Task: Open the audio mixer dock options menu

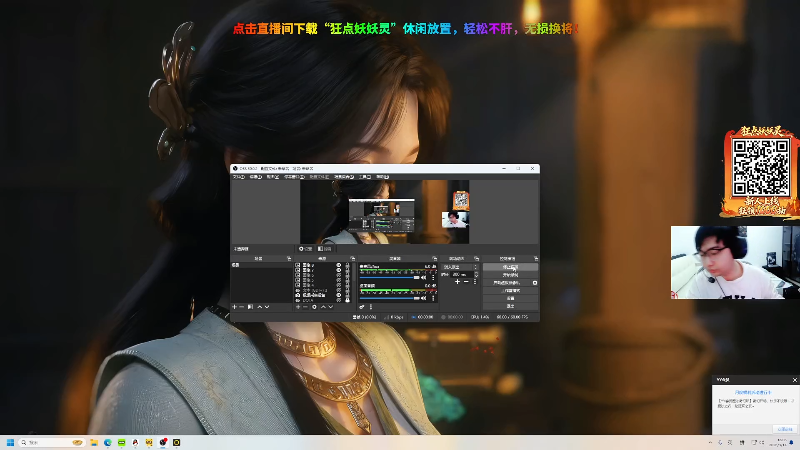Action: click(371, 307)
